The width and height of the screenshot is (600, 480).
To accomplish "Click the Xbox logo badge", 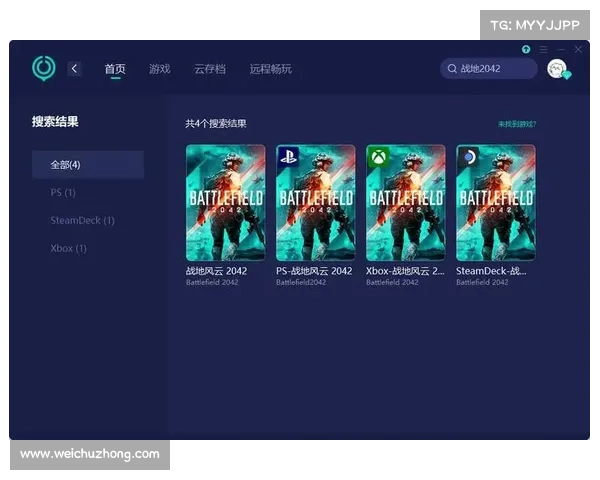I will click(378, 157).
